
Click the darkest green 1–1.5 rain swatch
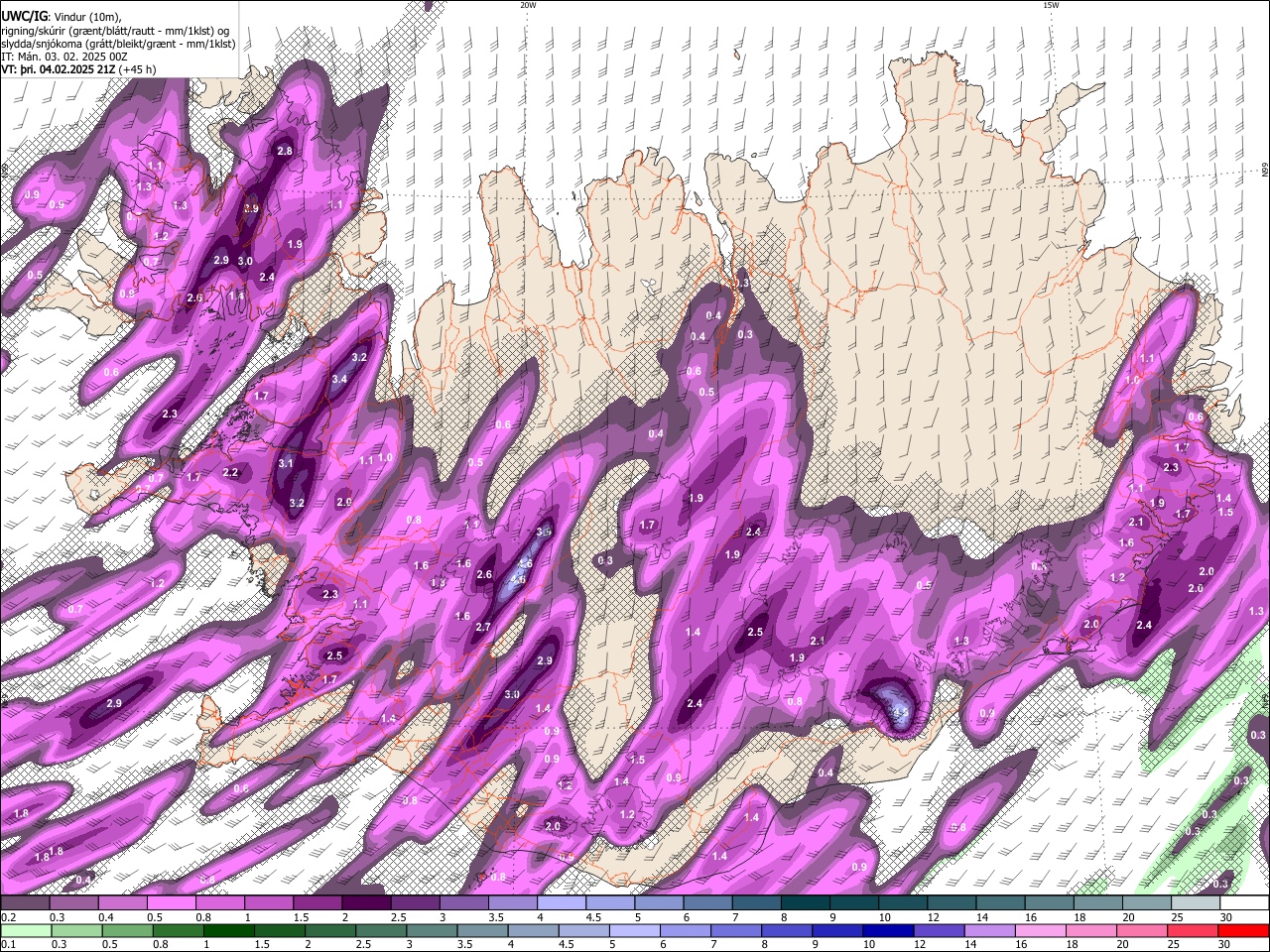point(228,931)
